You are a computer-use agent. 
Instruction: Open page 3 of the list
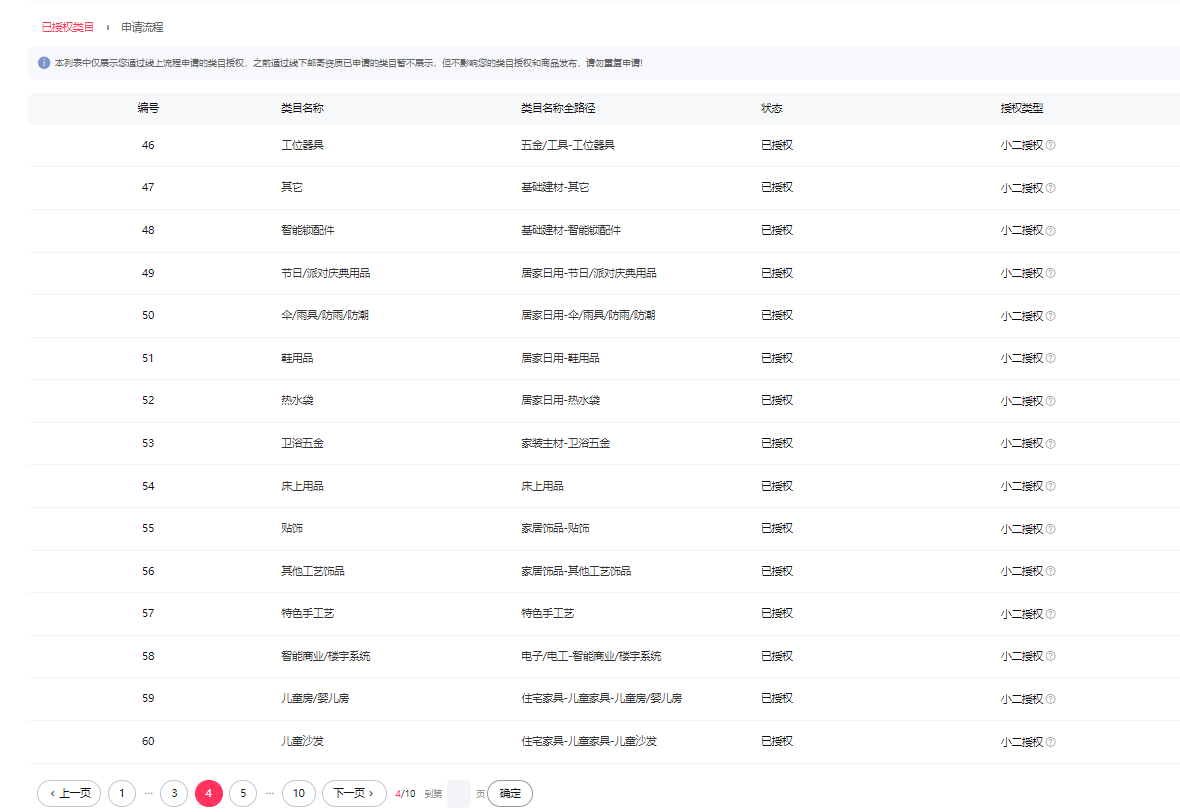point(174,793)
